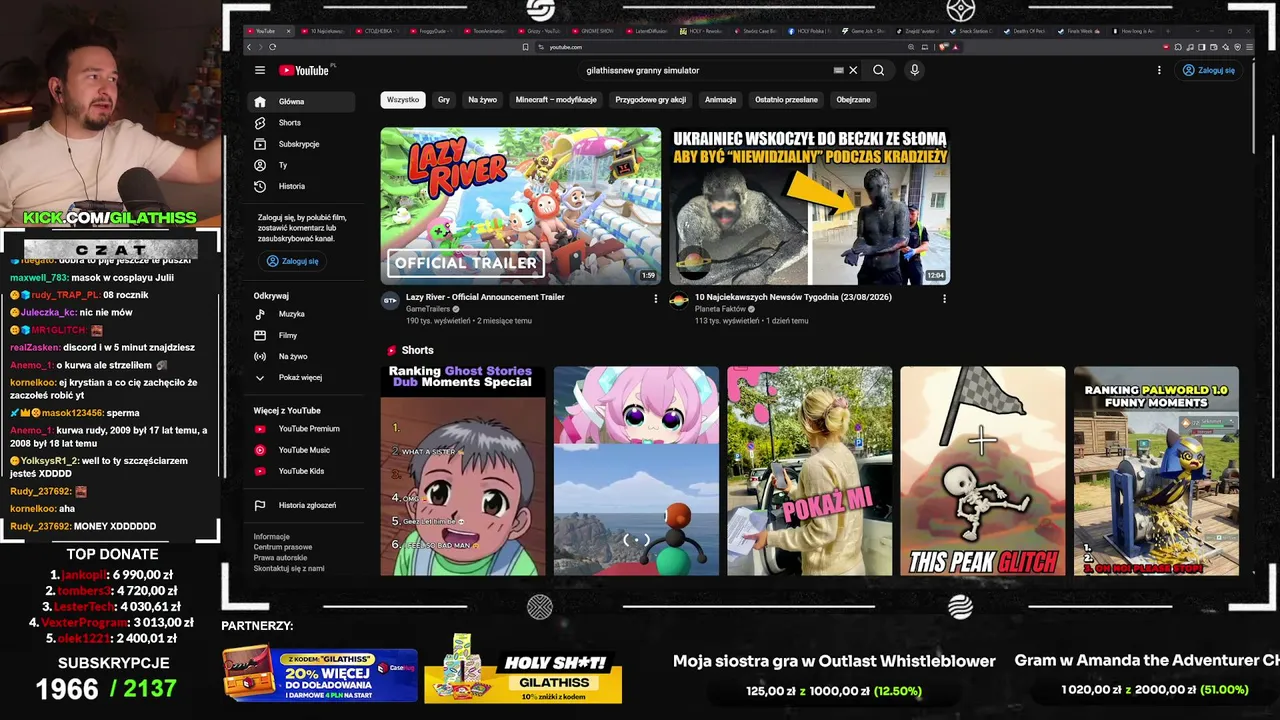Select the Na żywo filter chip
The height and width of the screenshot is (720, 1280).
pos(482,100)
